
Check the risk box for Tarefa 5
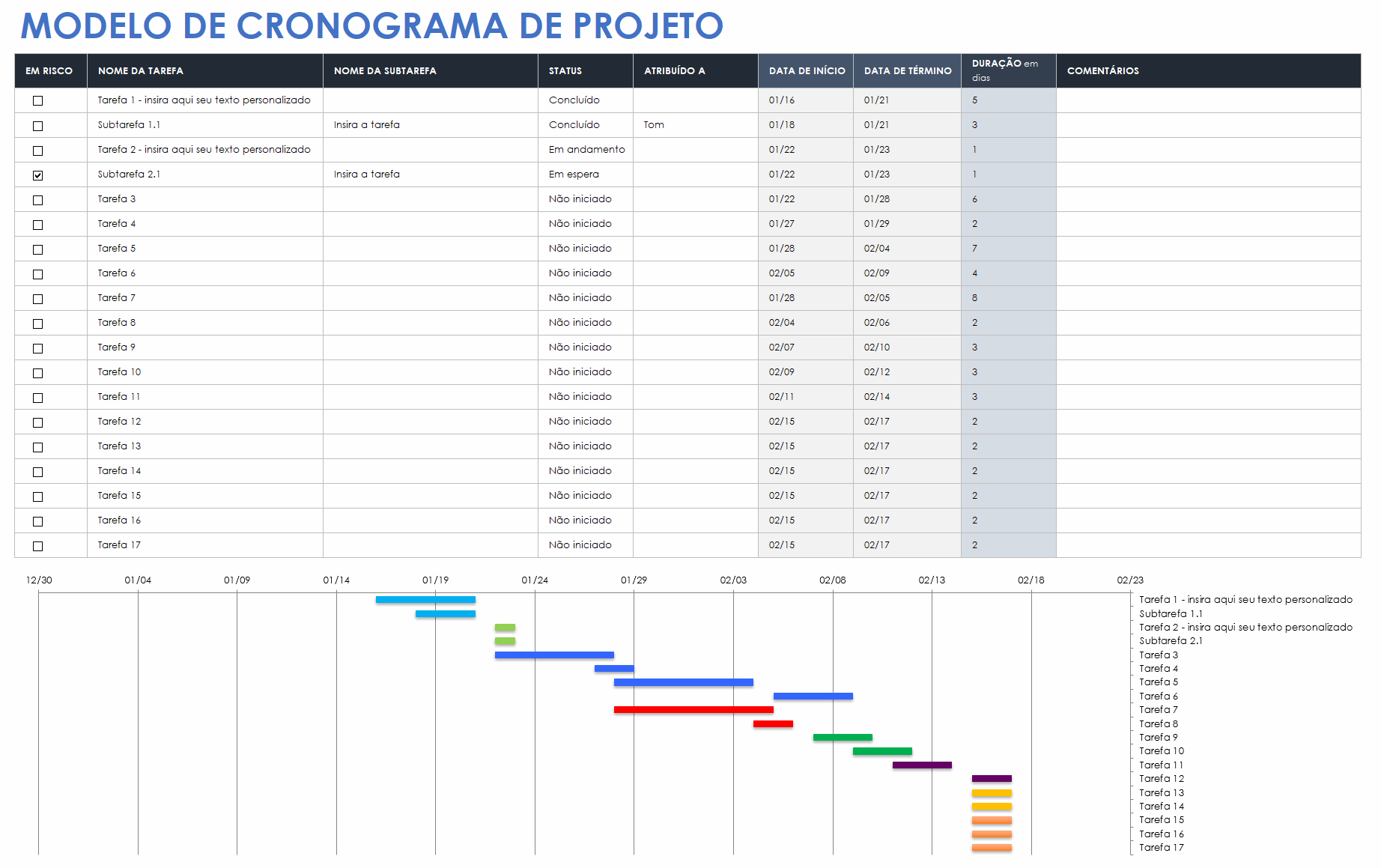tap(38, 249)
